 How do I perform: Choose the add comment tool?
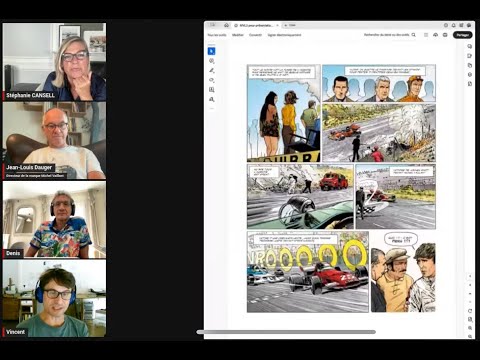click(x=211, y=61)
